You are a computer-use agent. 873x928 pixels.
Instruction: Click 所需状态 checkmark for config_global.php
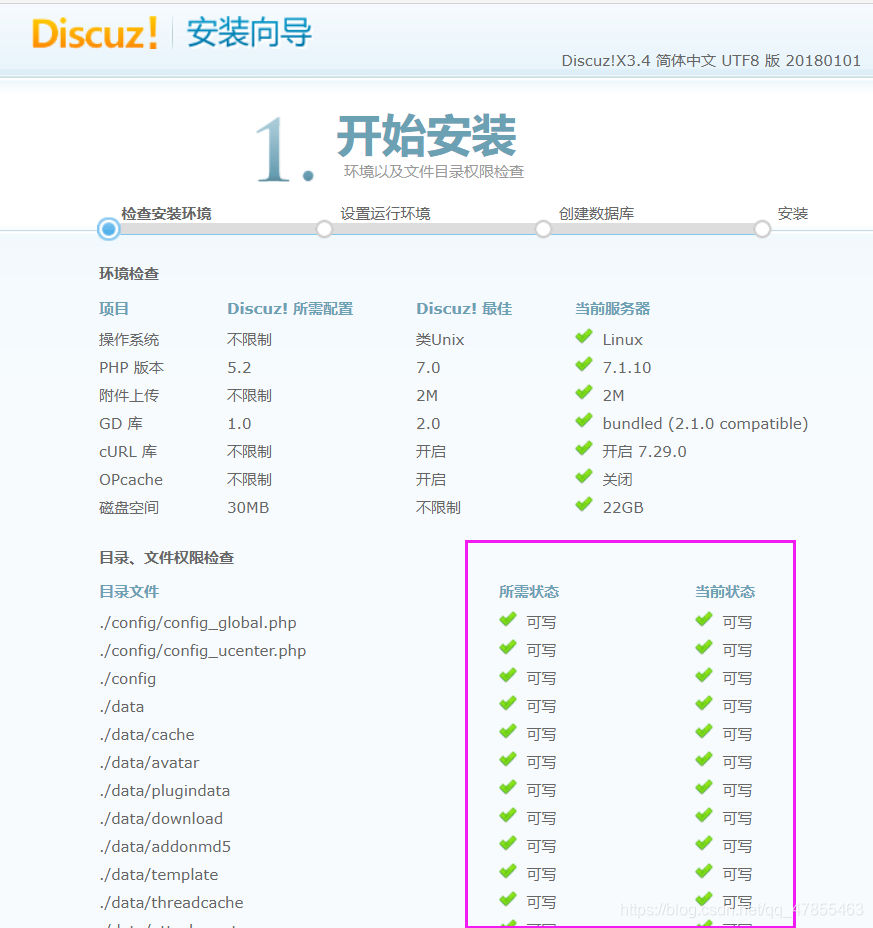click(x=508, y=620)
